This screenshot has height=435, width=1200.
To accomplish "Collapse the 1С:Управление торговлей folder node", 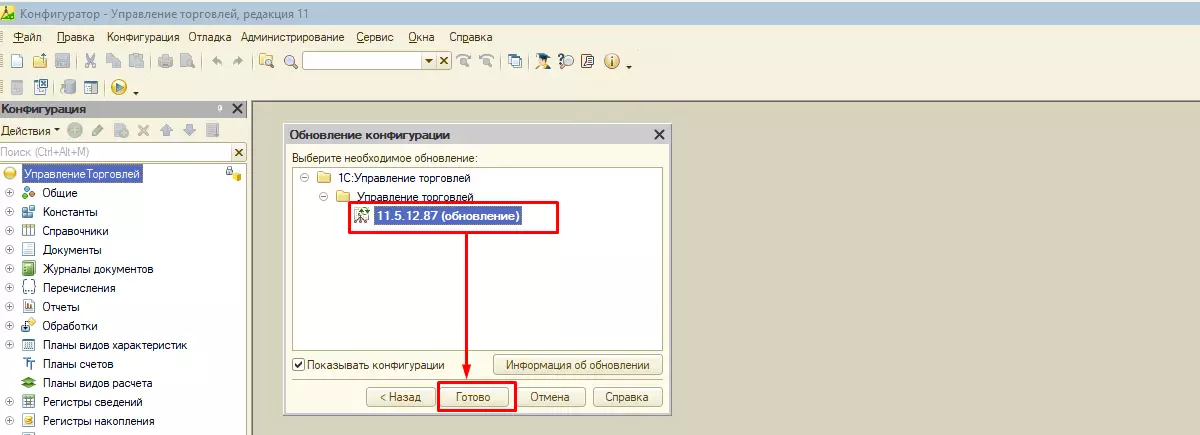I will coord(304,177).
